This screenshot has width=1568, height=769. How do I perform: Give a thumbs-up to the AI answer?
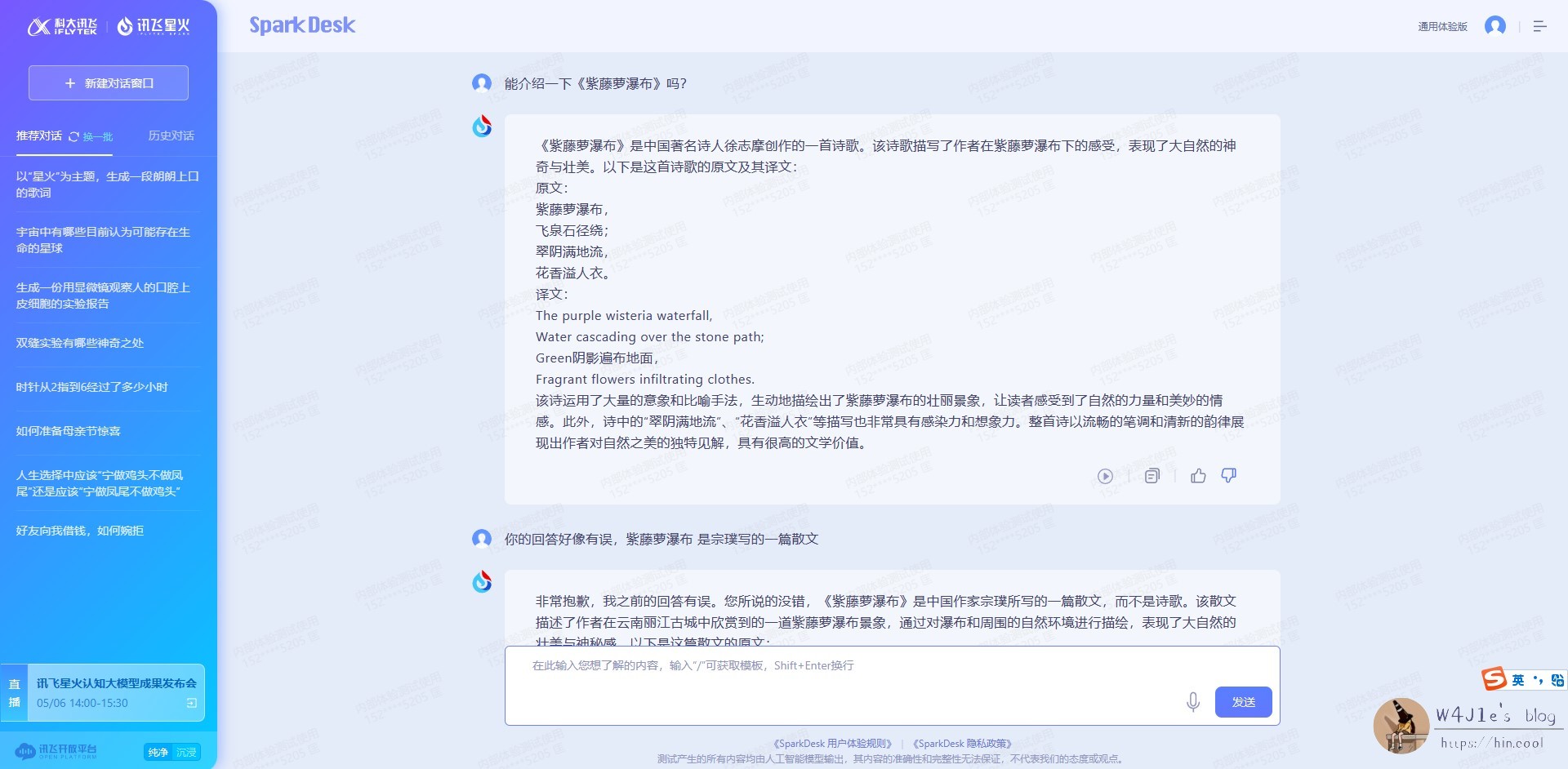click(x=1199, y=476)
